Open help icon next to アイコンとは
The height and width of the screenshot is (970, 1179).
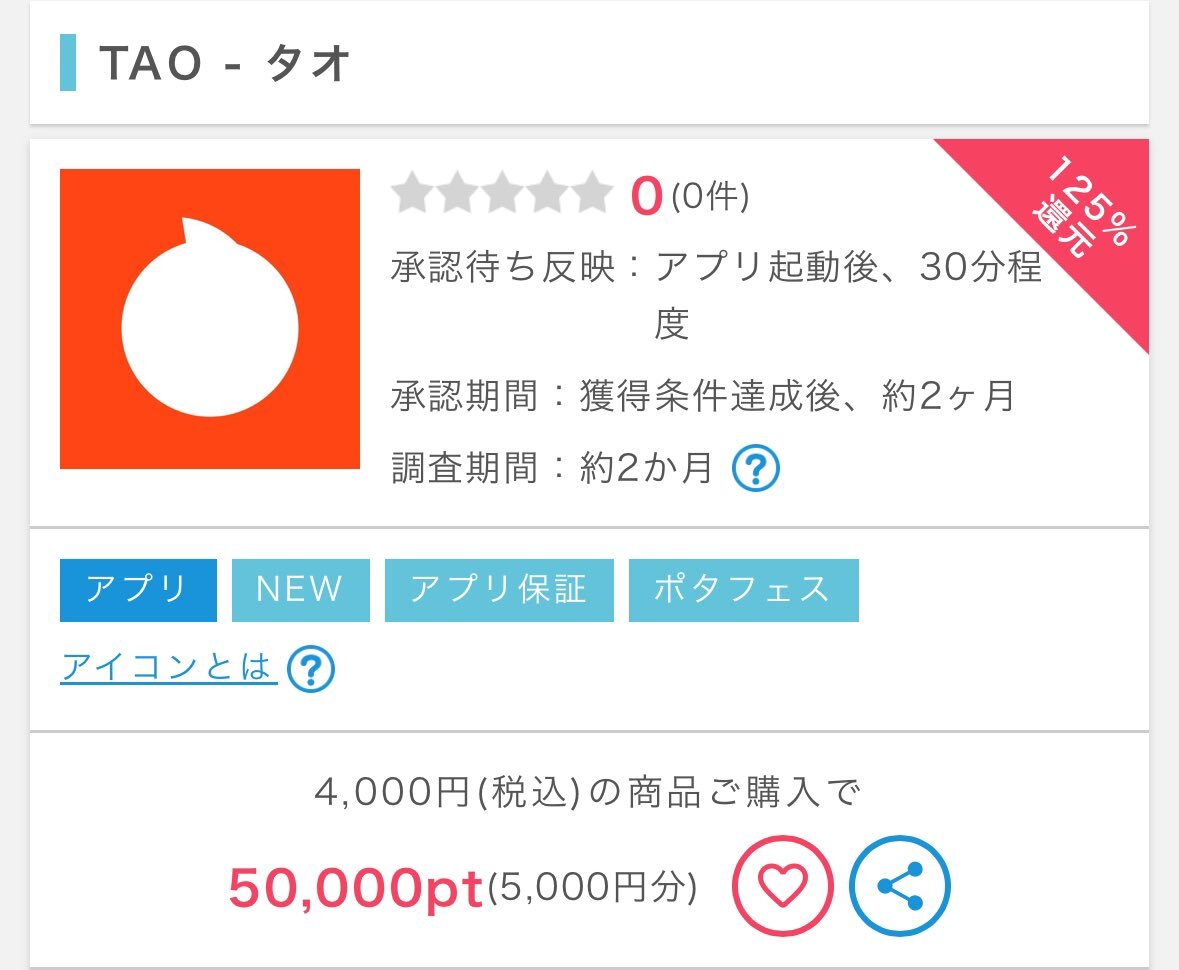[311, 668]
